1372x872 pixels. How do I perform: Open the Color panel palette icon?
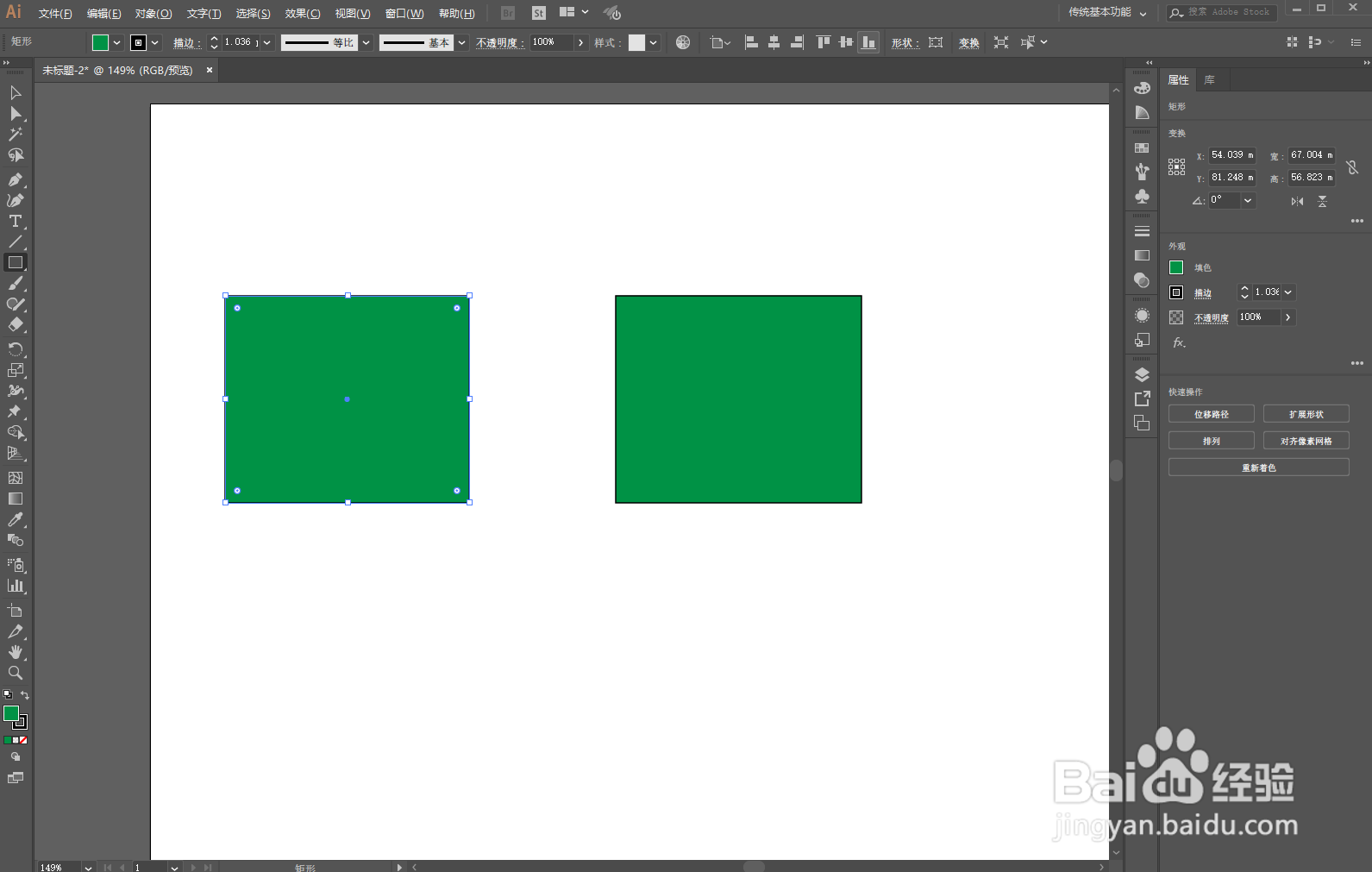[1142, 88]
